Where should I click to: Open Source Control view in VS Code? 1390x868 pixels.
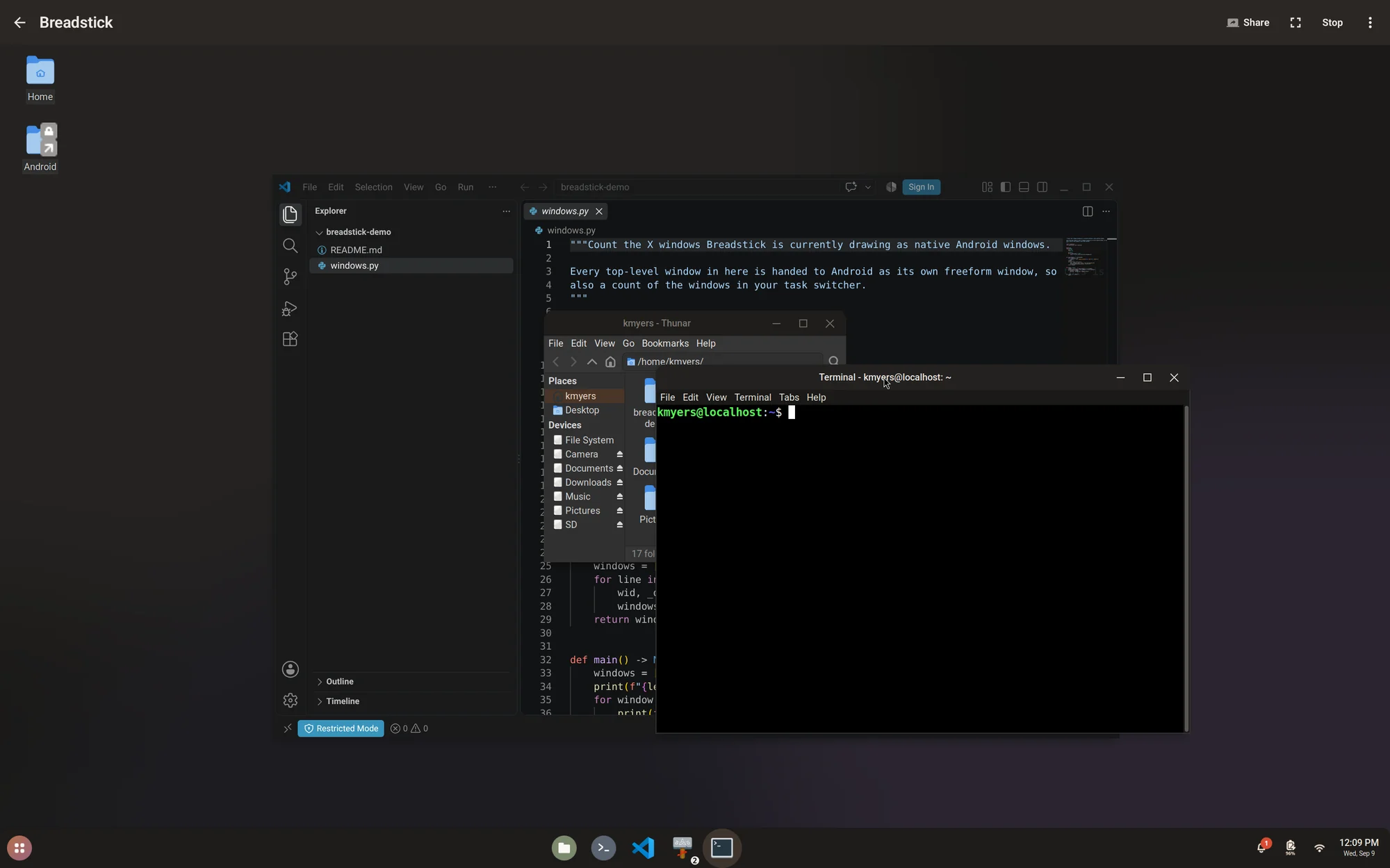pyautogui.click(x=290, y=277)
